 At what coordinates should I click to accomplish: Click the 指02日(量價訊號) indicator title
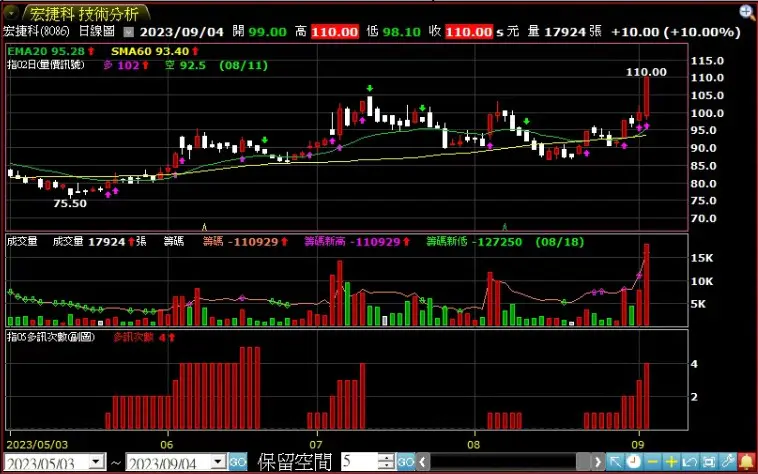coord(46,65)
